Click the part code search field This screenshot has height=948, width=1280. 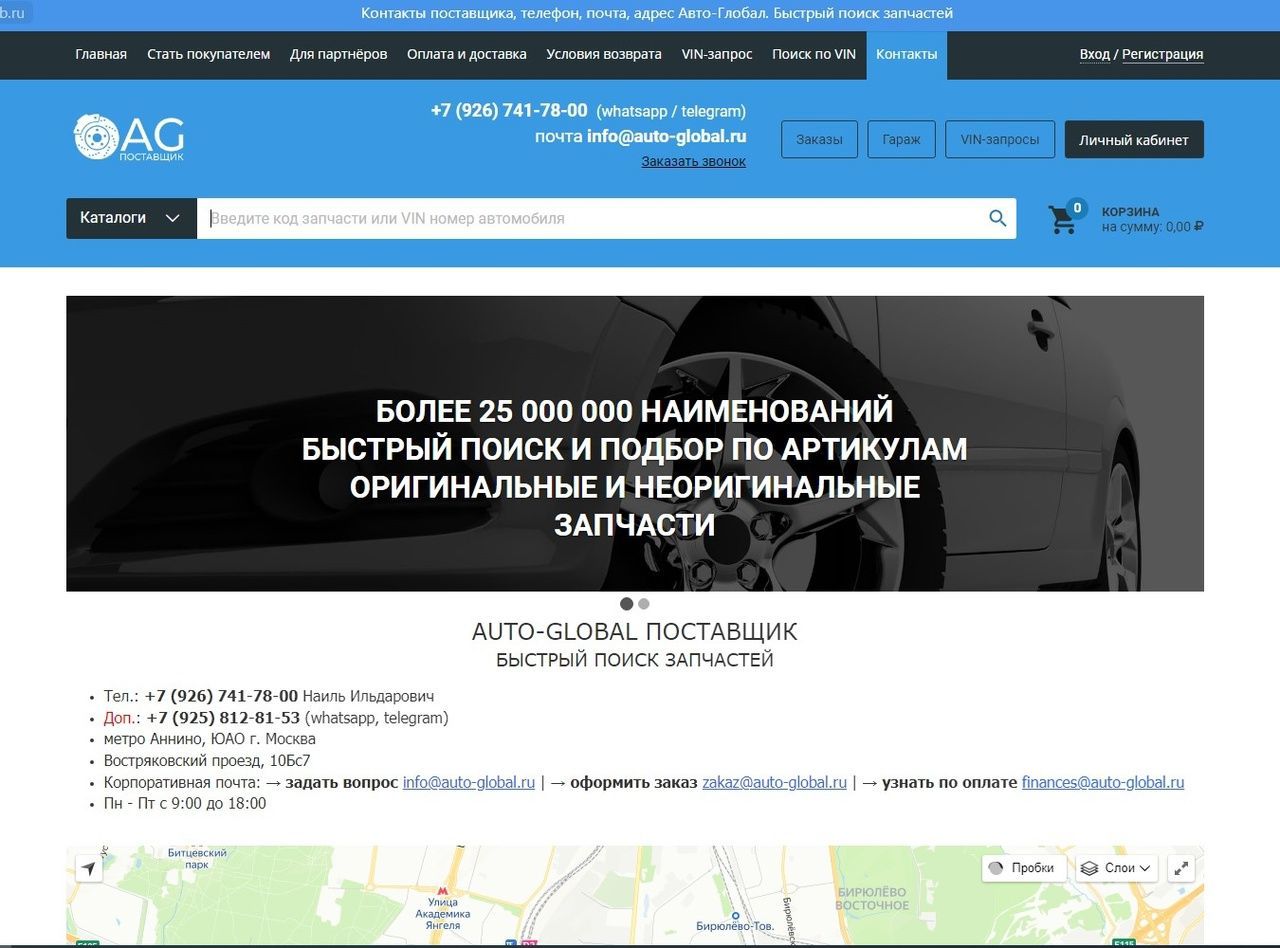tap(593, 218)
